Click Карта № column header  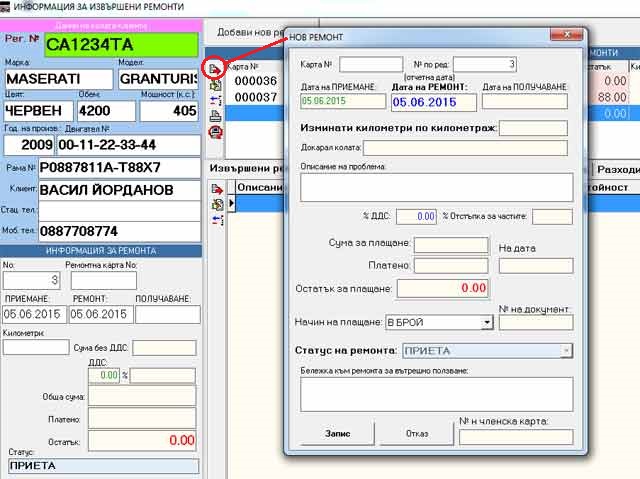243,67
